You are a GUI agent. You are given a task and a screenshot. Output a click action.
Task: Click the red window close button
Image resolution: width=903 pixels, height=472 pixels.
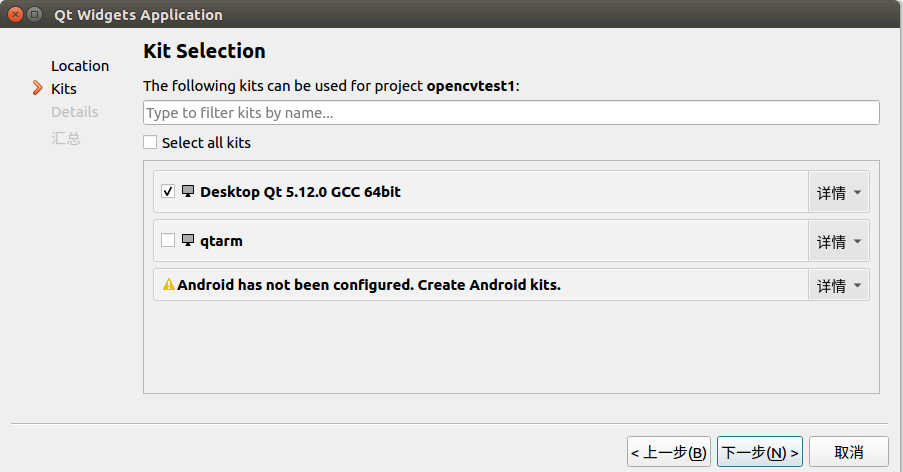click(16, 14)
